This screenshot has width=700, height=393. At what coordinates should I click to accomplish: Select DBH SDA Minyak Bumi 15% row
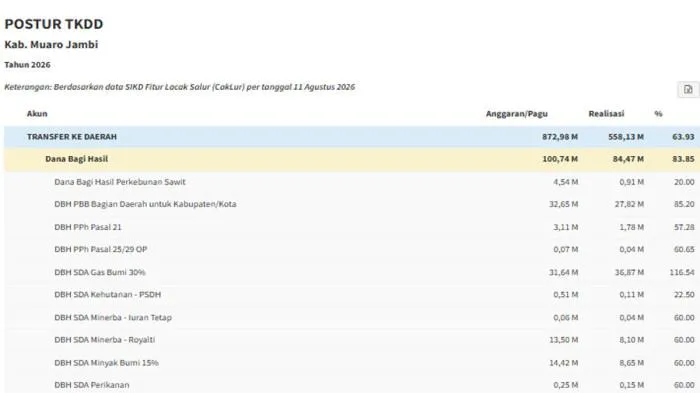coord(352,363)
